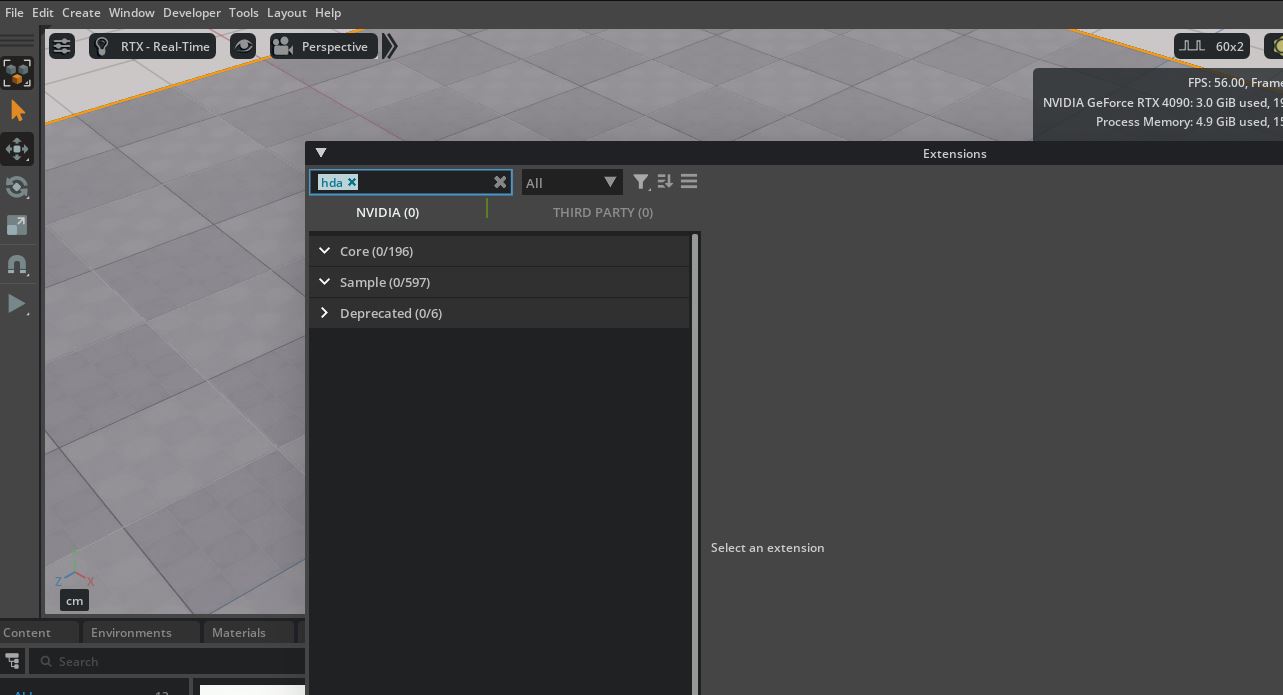Open the Create menu

coord(81,13)
